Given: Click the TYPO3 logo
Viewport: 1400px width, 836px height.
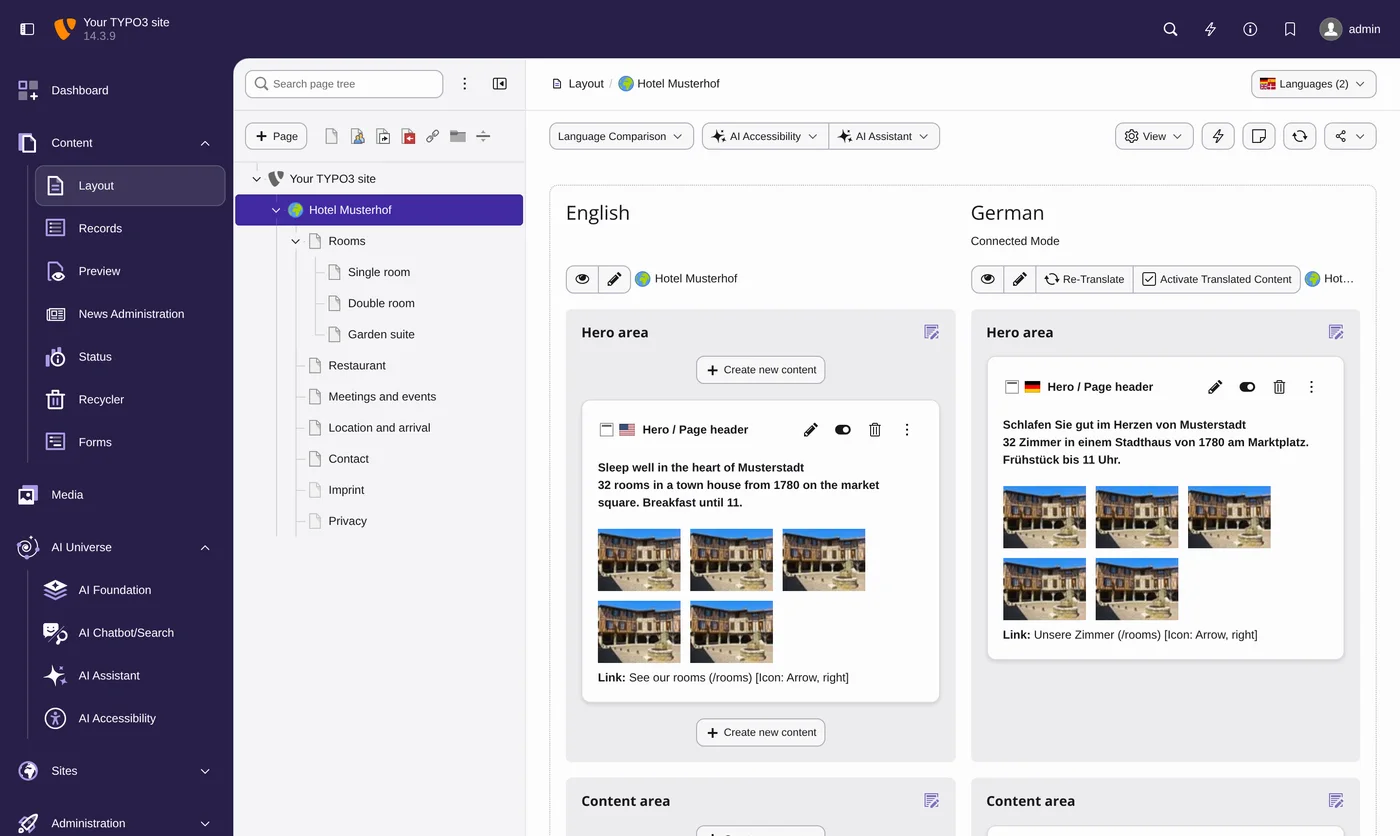Looking at the screenshot, I should coord(64,29).
